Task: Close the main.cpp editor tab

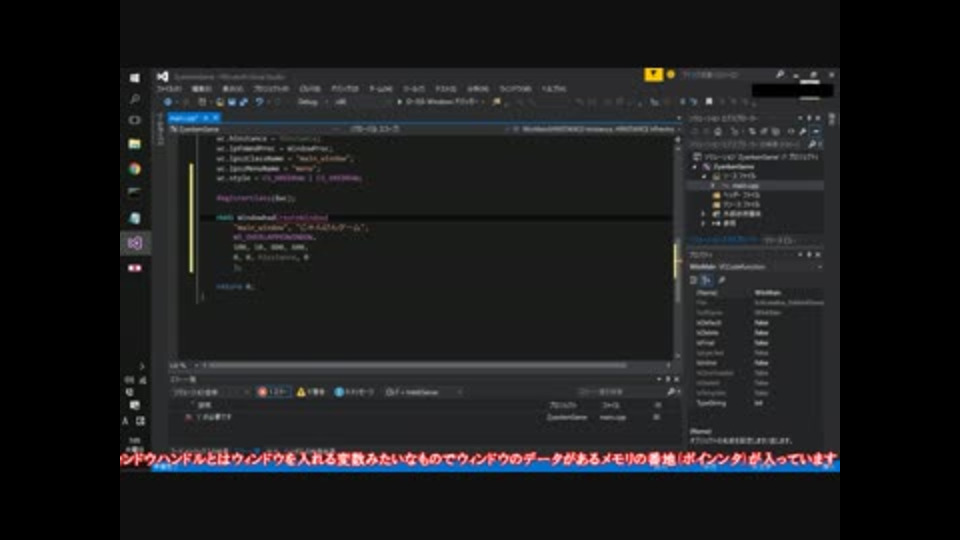Action: [216, 118]
